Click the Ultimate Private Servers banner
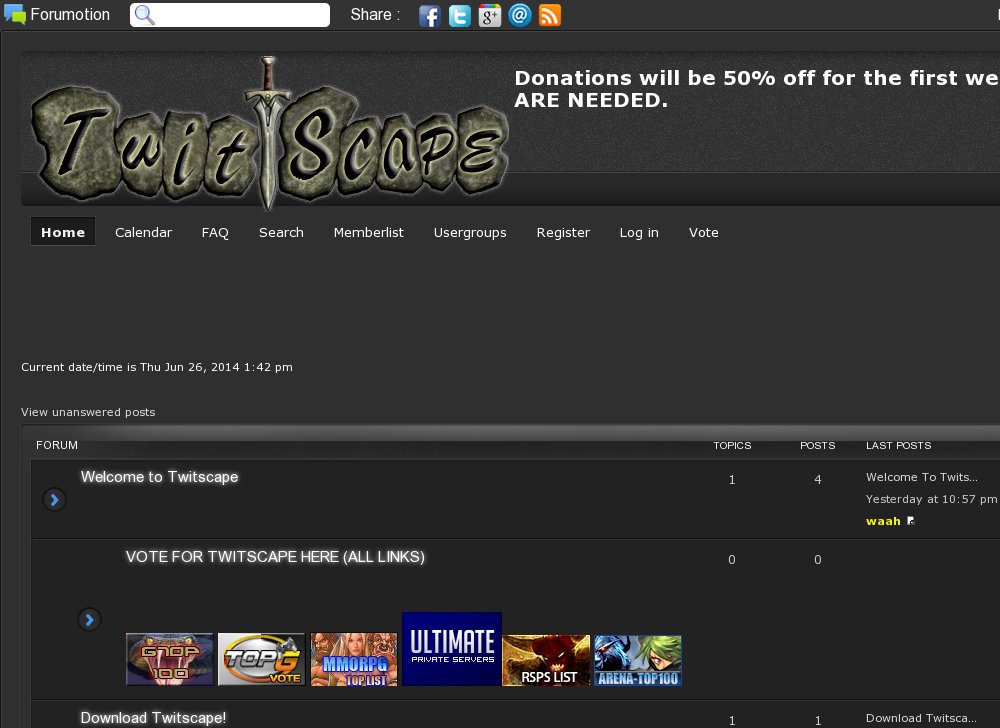This screenshot has width=1000, height=728. [x=452, y=649]
